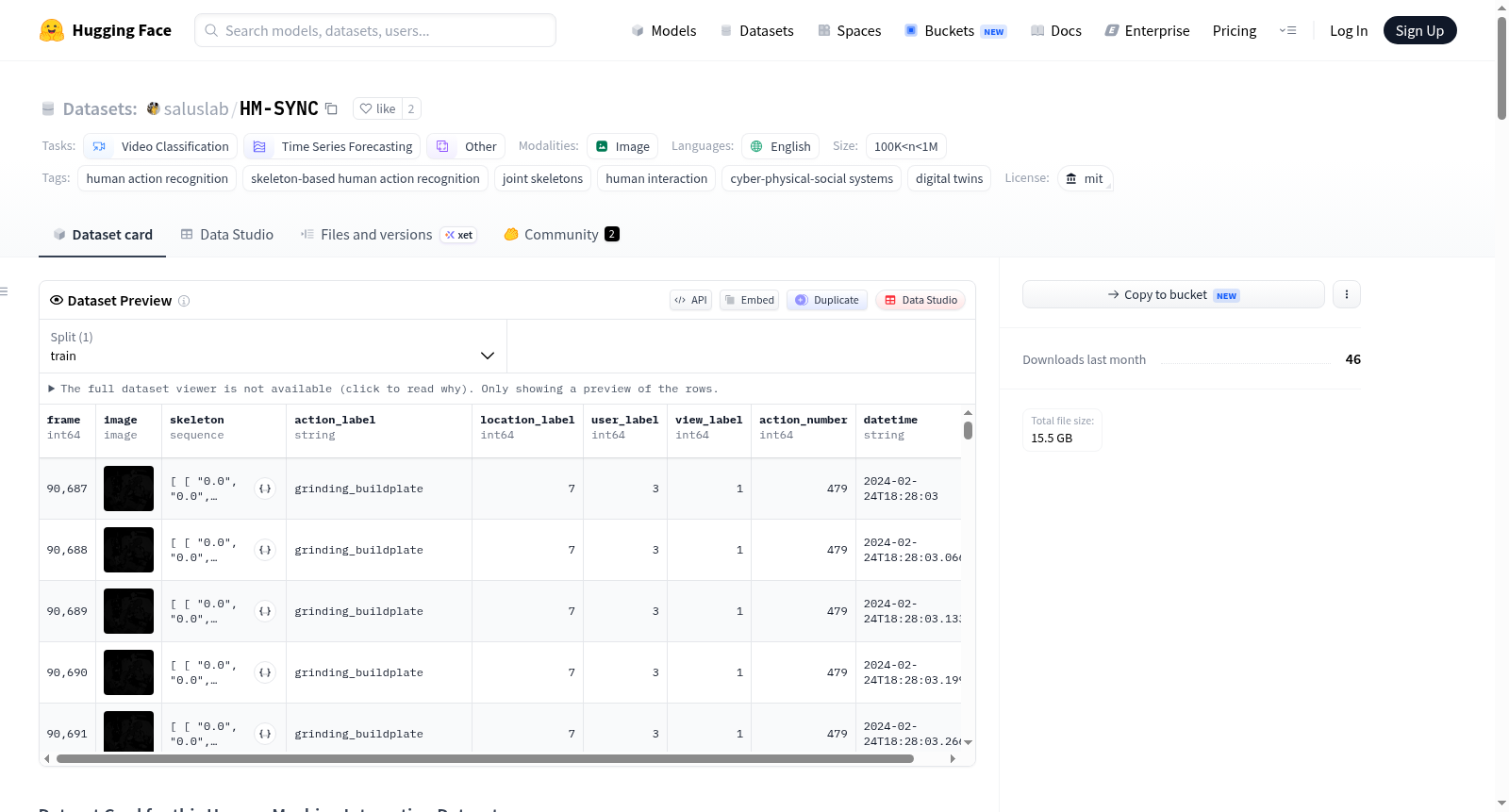Open the Embed option
The width and height of the screenshot is (1509, 812).
tap(749, 300)
